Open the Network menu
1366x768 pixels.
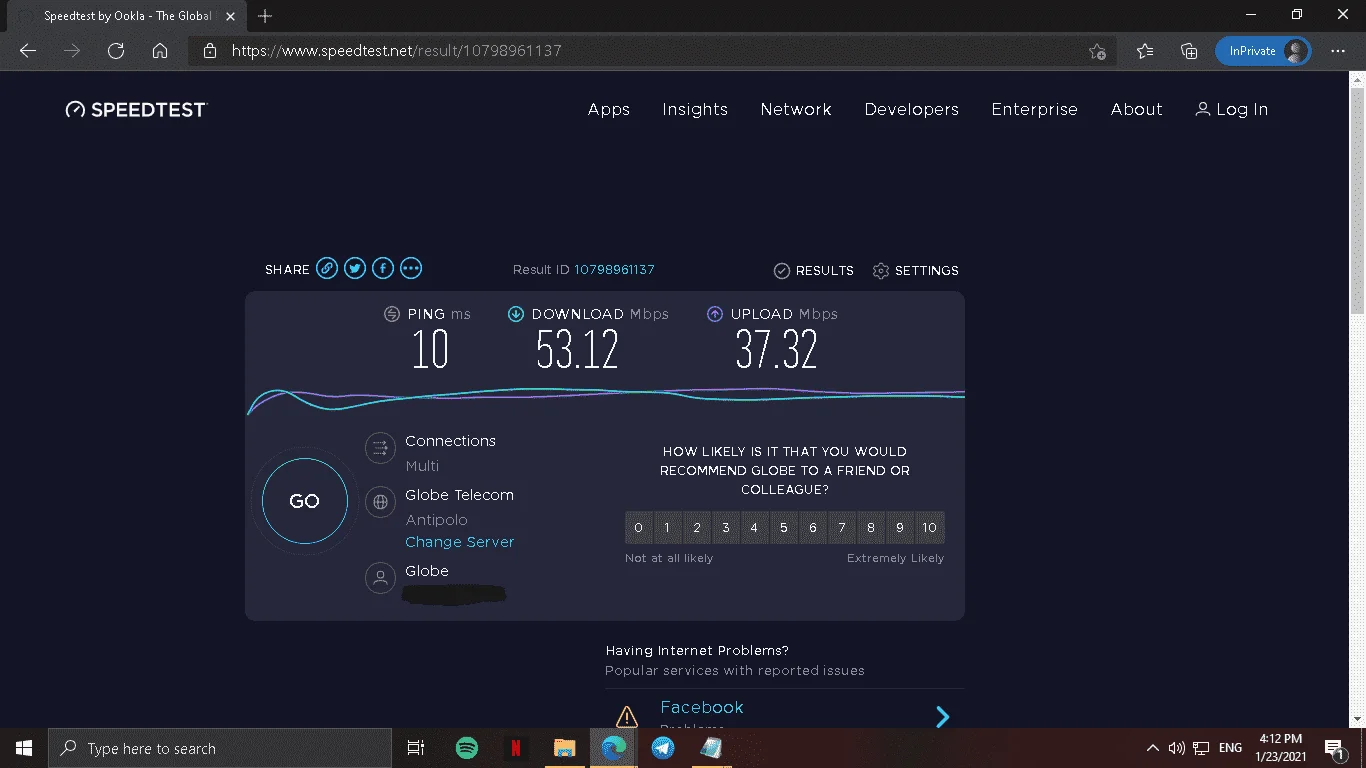(796, 110)
